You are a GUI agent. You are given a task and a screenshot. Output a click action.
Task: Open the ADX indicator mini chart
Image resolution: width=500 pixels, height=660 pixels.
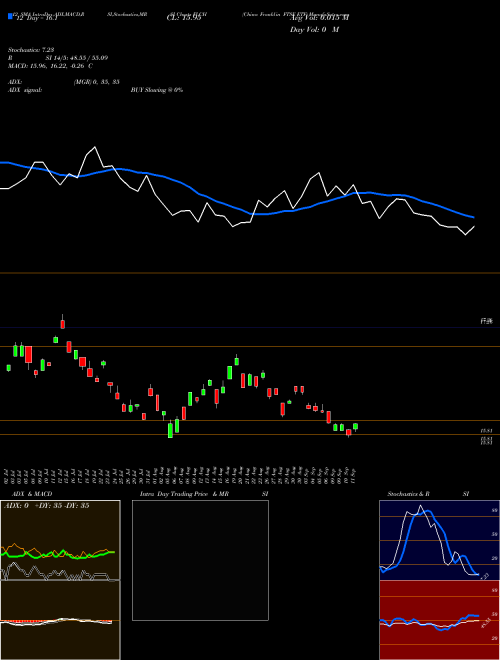[x=60, y=540]
